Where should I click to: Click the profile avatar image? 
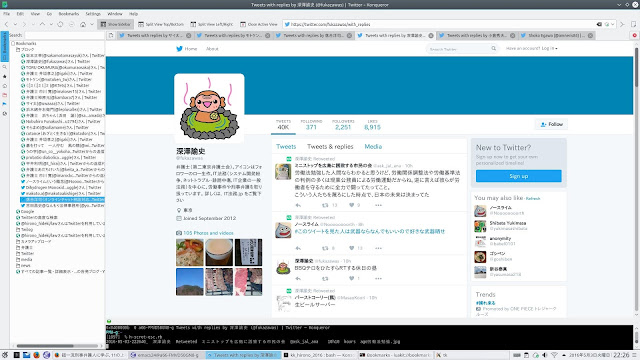[209, 109]
